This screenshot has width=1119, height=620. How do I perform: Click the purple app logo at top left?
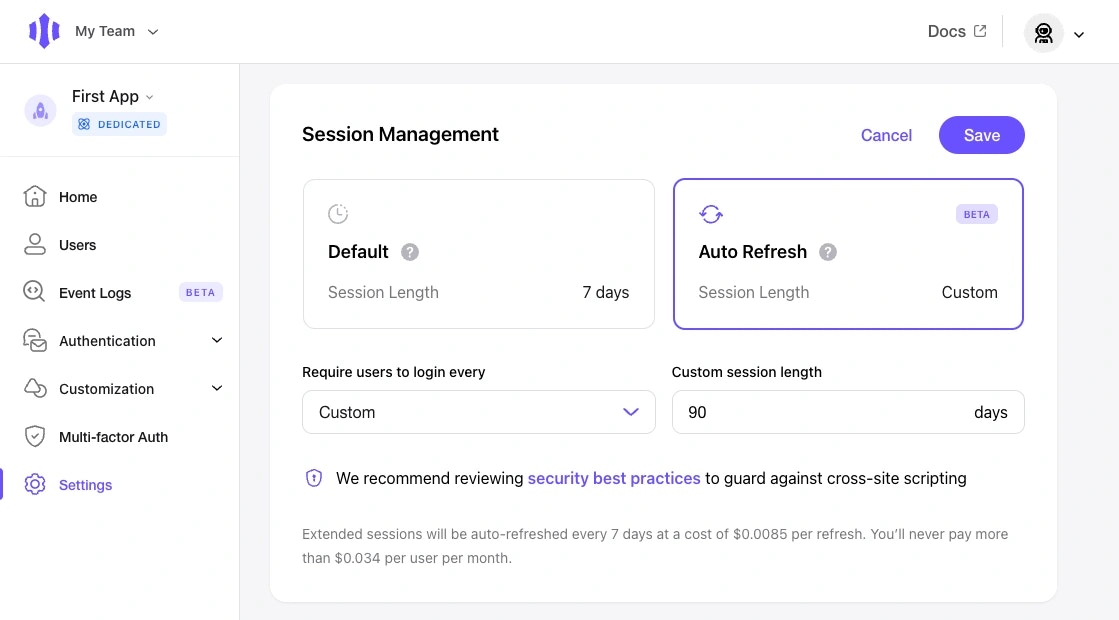[x=44, y=31]
